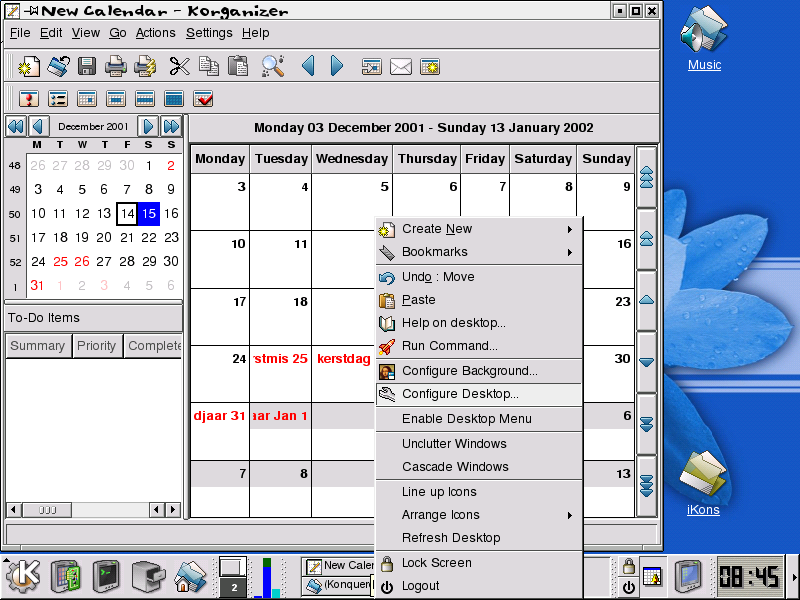Select Run Command... from context menu
The image size is (800, 600).
[479, 346]
